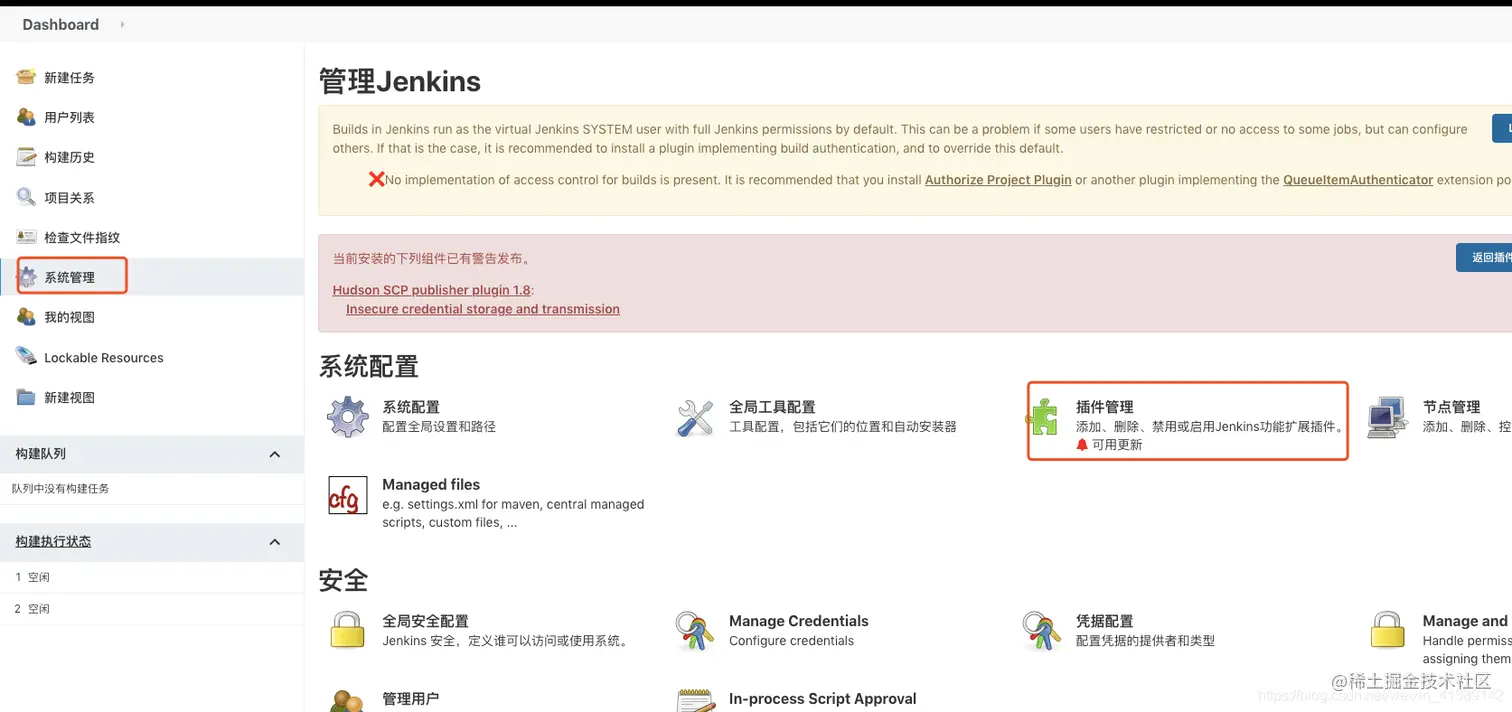1512x712 pixels.
Task: Open Insecure credential storage and transmission link
Action: [x=483, y=309]
